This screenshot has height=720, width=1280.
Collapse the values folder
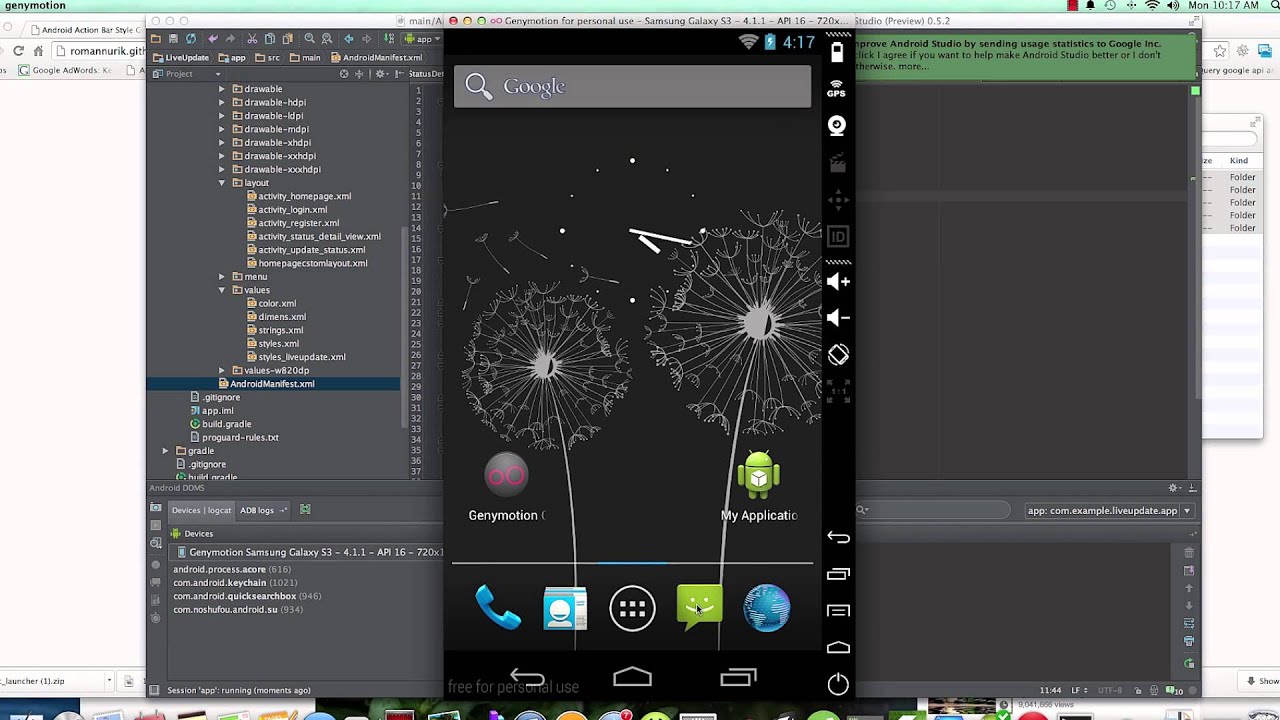pyautogui.click(x=222, y=290)
